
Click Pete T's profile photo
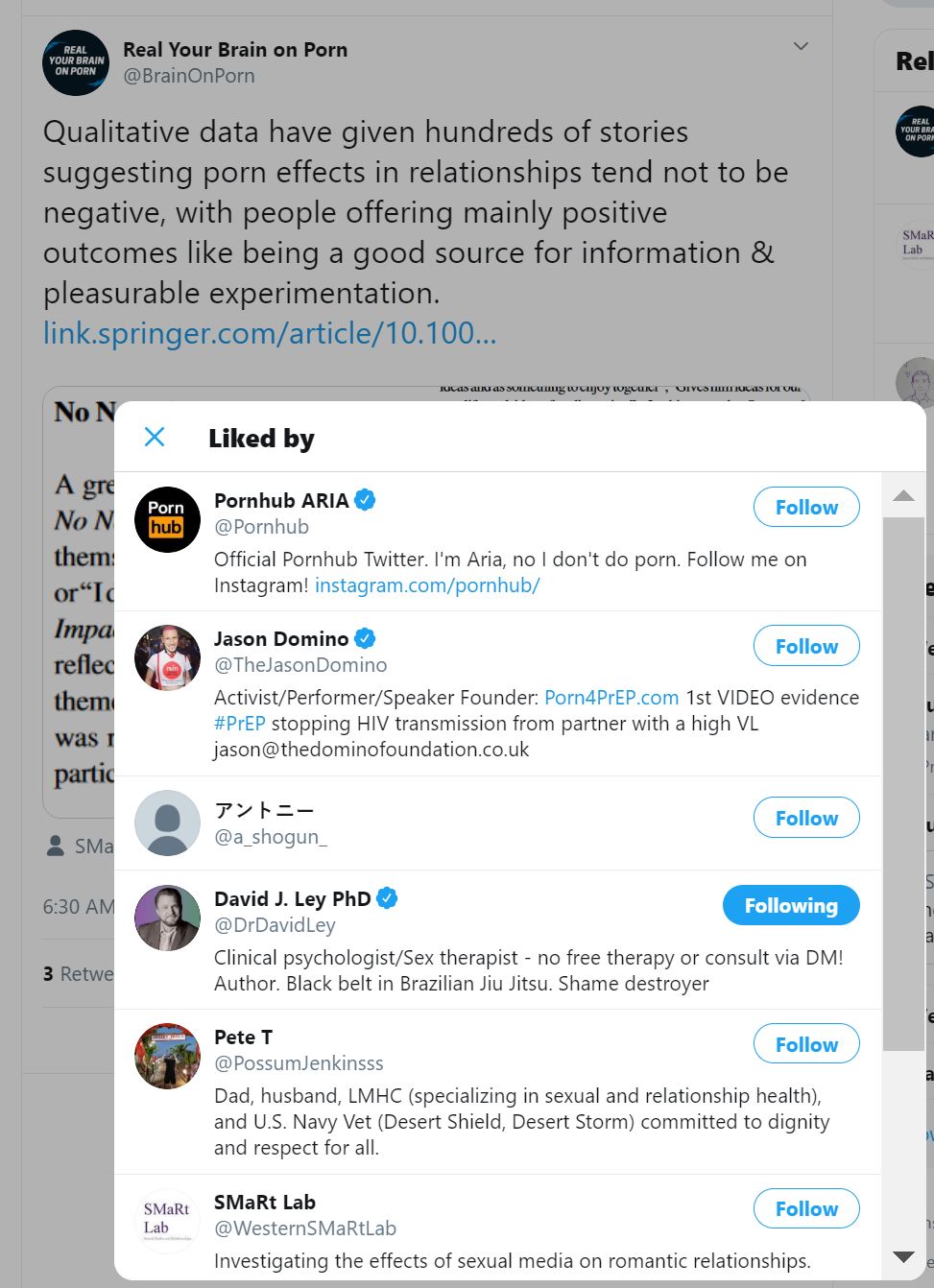pos(167,1056)
